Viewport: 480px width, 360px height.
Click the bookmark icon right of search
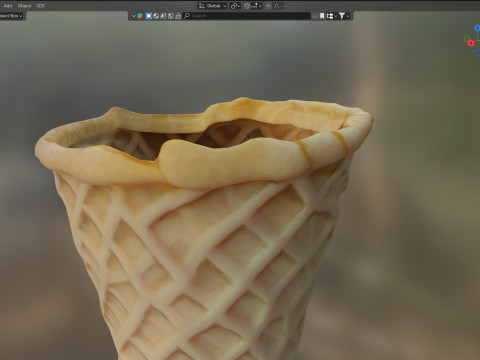pos(322,16)
